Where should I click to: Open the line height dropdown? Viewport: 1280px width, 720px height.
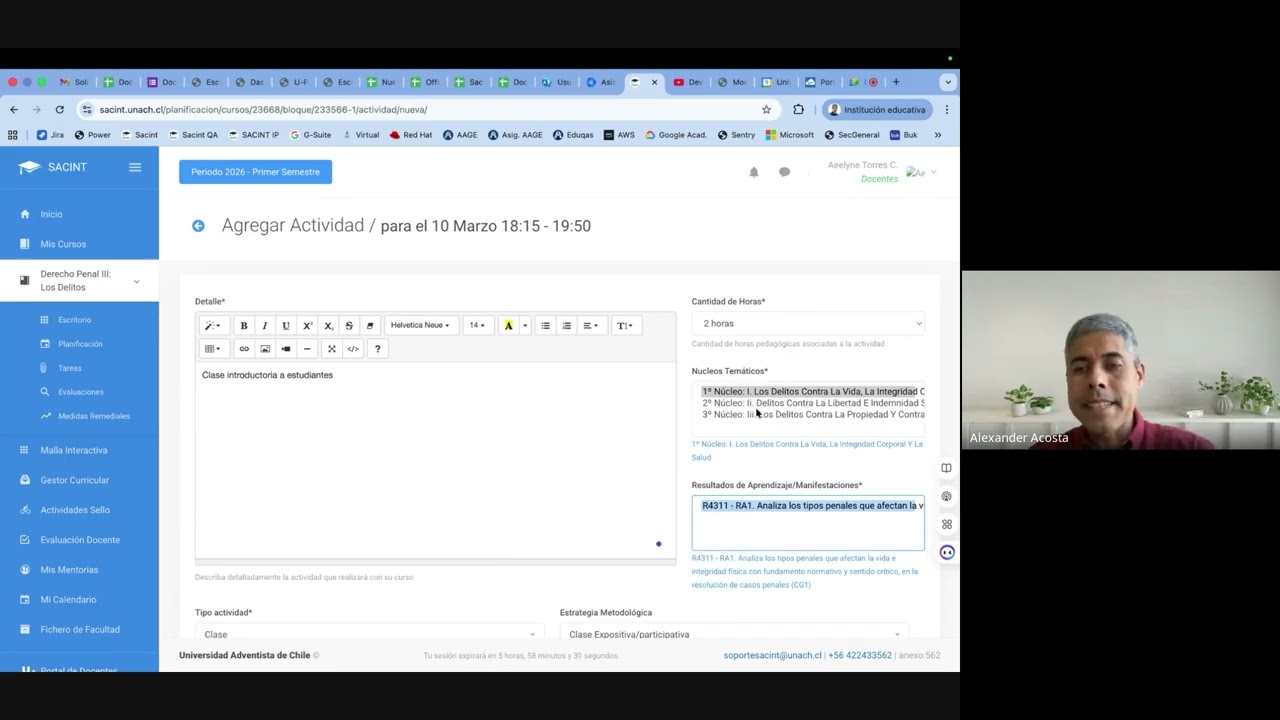(624, 325)
